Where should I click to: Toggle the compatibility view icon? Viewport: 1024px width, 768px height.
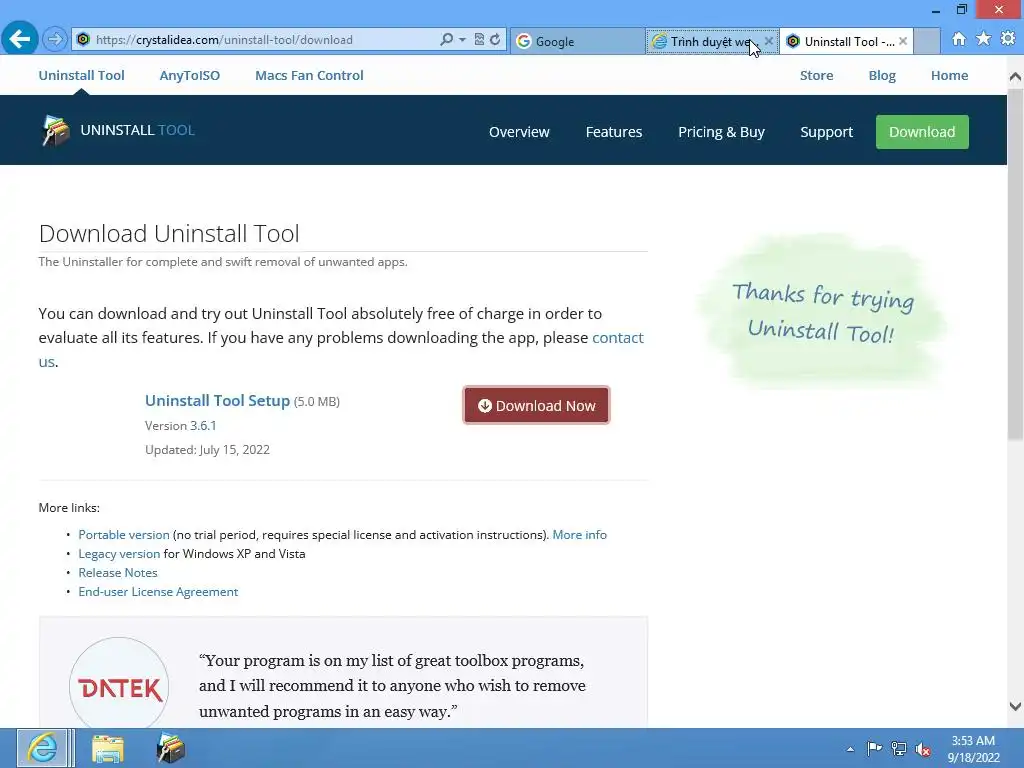[x=479, y=40]
